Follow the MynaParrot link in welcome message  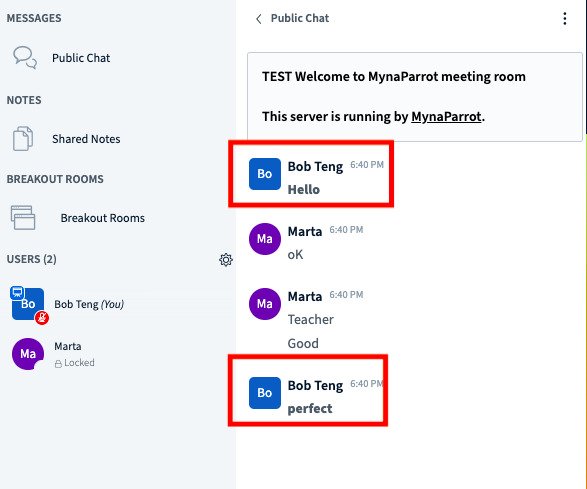[446, 116]
